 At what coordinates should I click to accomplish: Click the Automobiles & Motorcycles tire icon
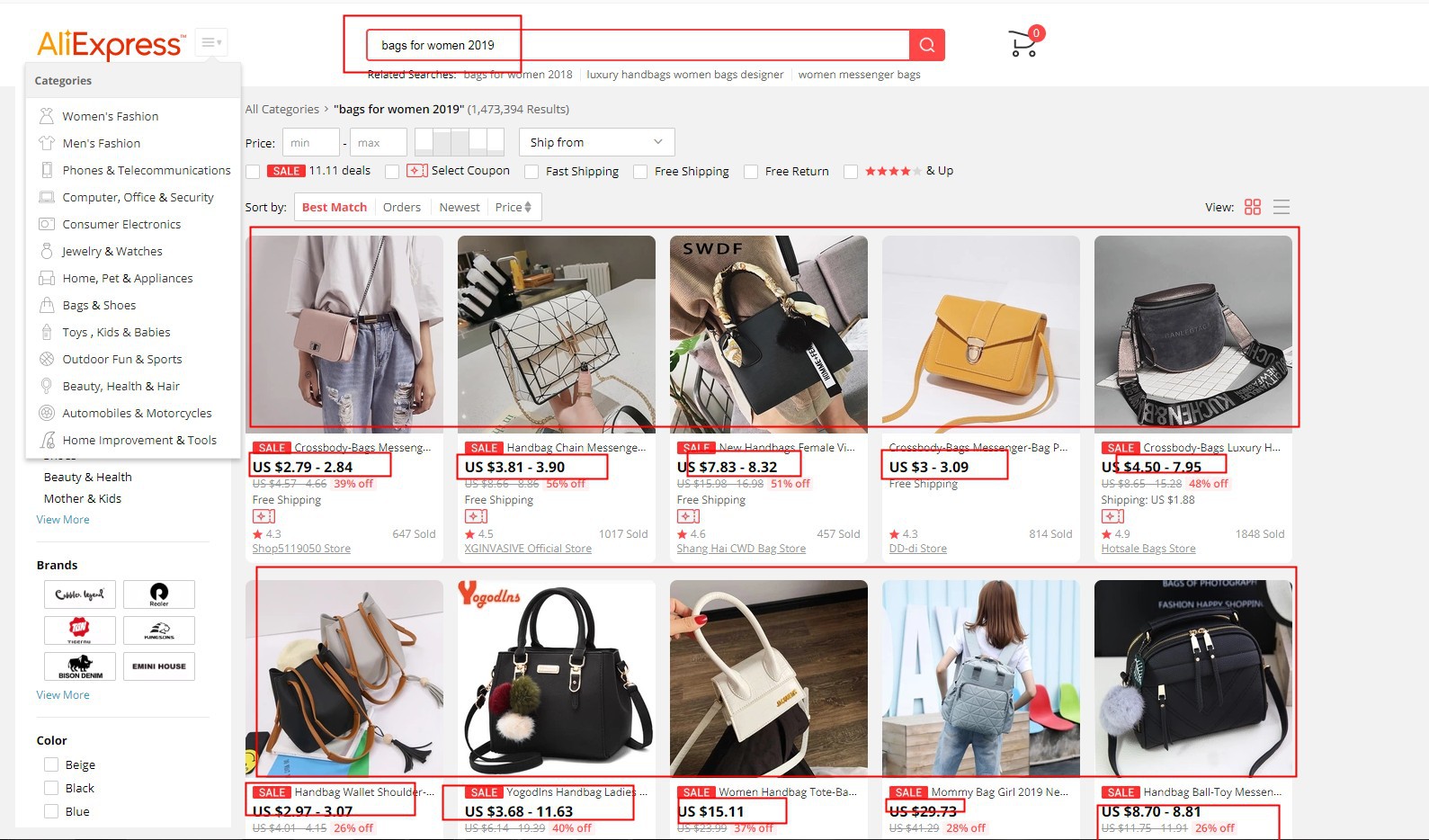(47, 413)
